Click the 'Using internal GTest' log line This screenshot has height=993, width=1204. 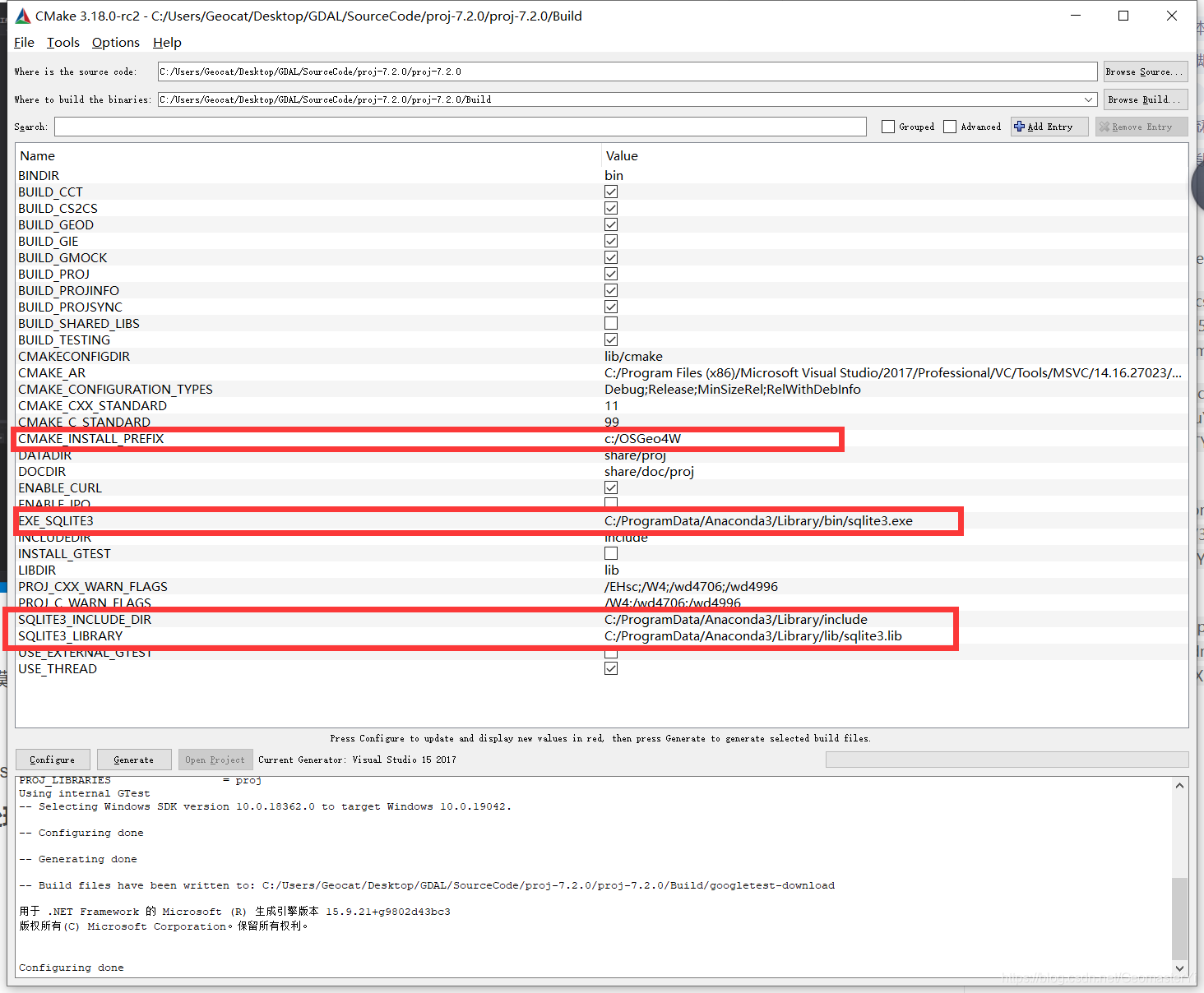point(85,793)
